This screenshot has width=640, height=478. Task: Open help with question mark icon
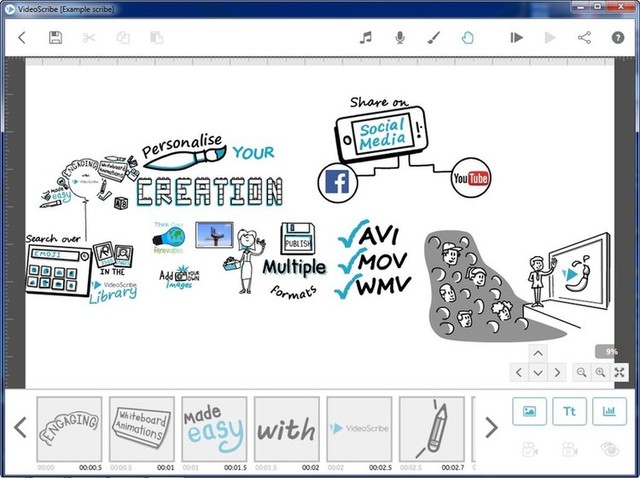point(618,38)
